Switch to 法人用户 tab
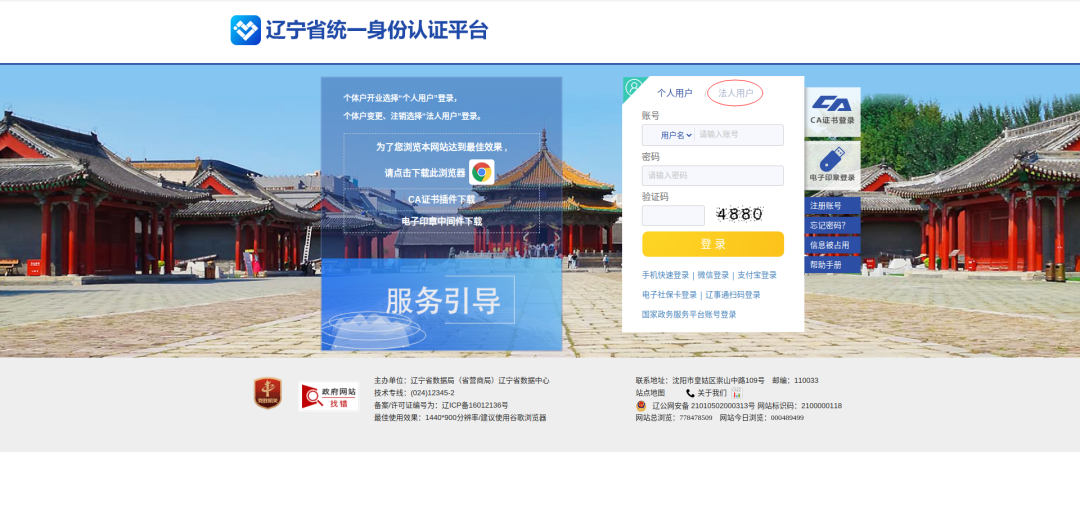The width and height of the screenshot is (1080, 513). [735, 93]
